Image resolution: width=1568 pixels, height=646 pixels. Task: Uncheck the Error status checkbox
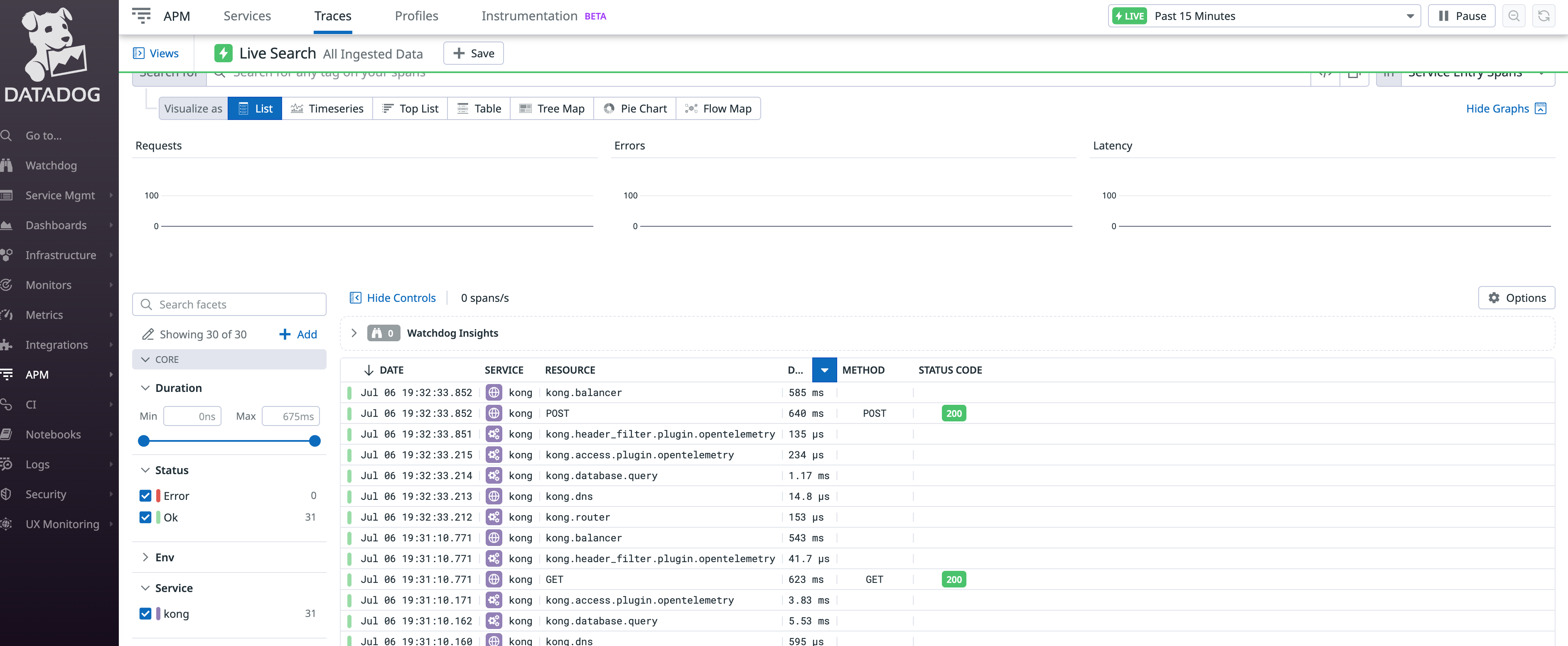click(145, 496)
